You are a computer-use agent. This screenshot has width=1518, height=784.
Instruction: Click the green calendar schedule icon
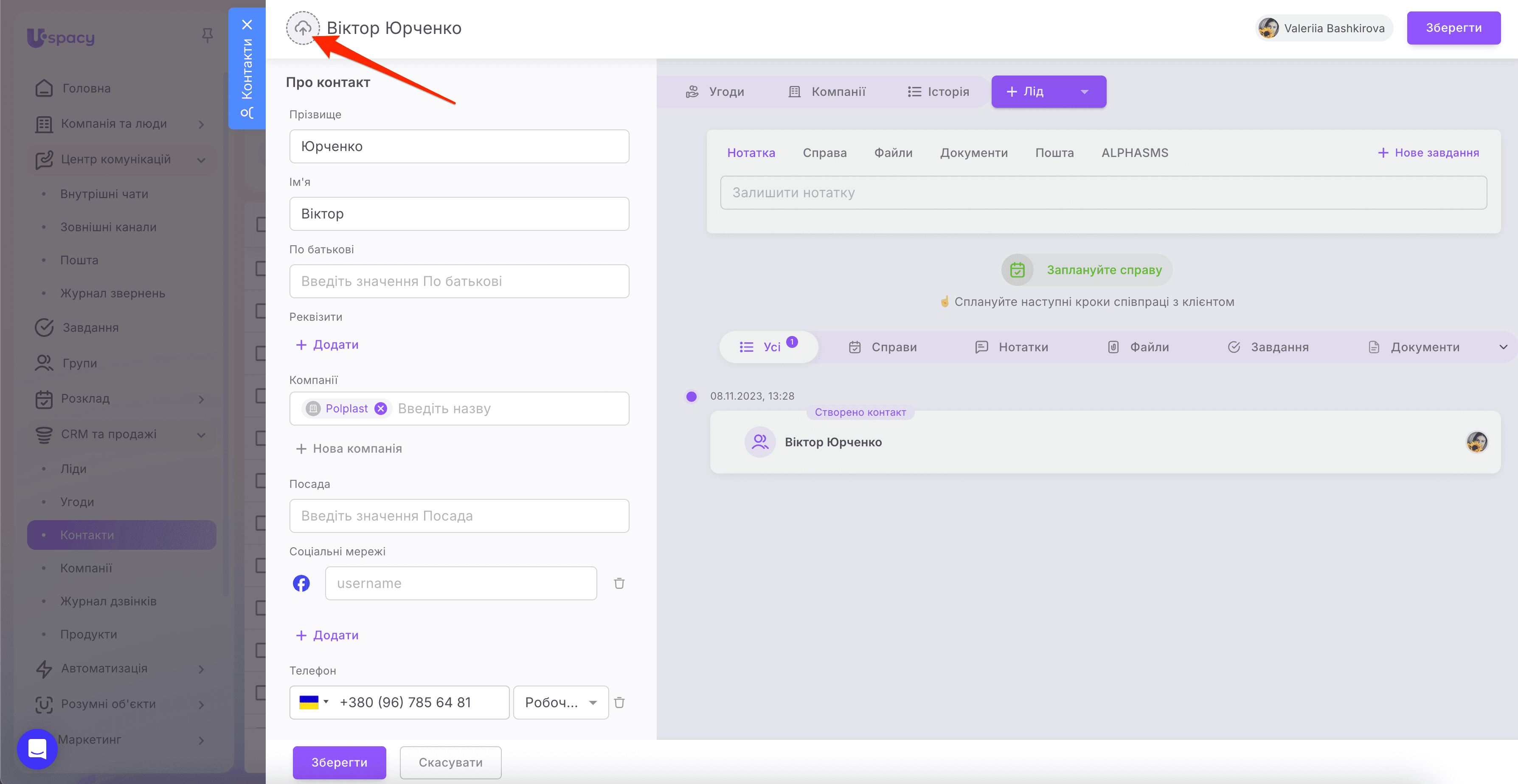[x=1017, y=270]
